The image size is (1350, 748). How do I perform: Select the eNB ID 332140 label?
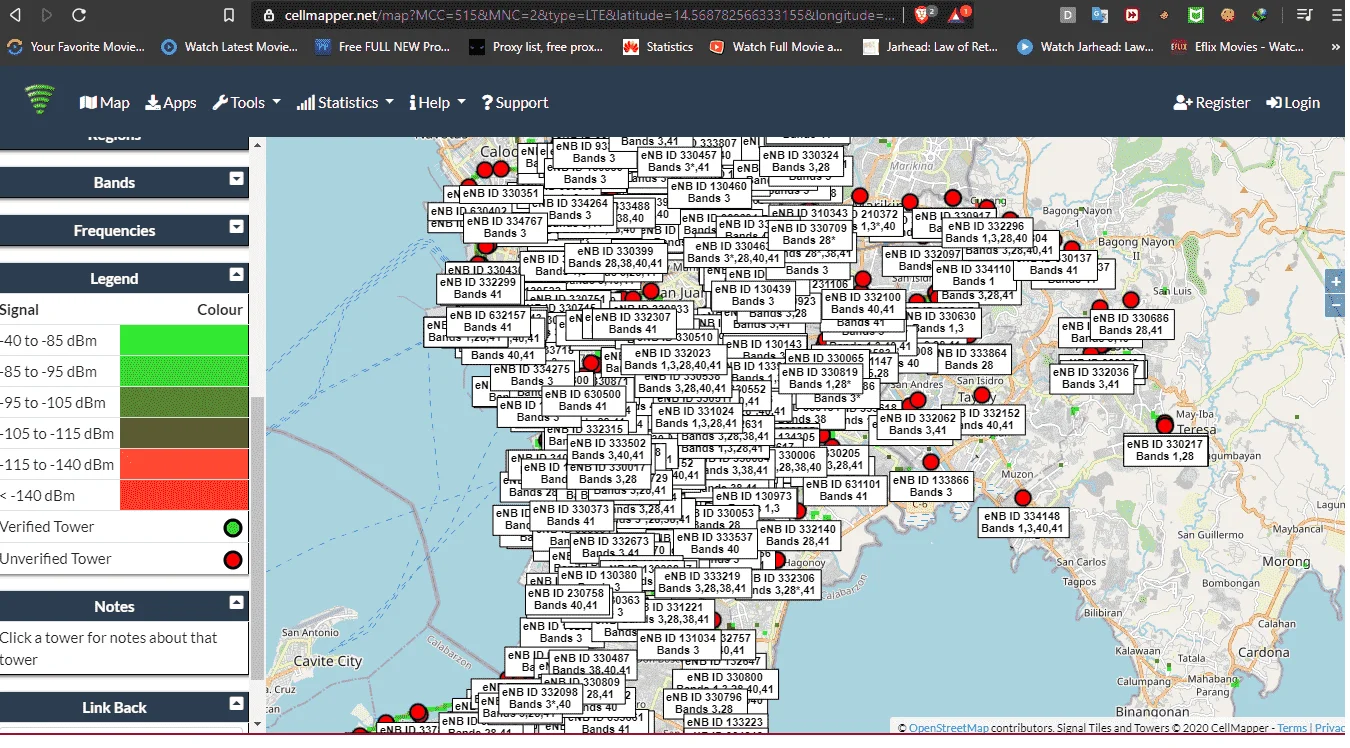(x=798, y=535)
